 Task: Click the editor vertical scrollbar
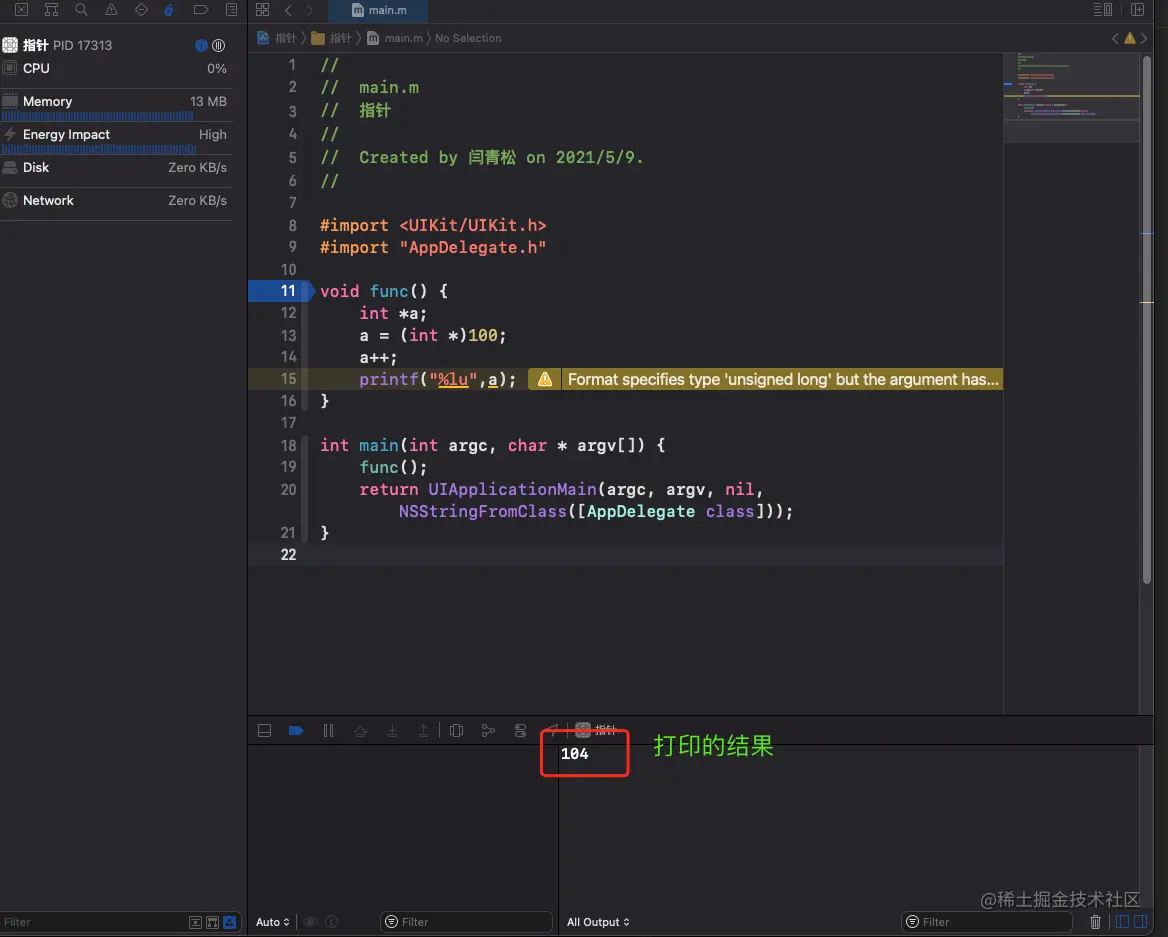[x=1146, y=320]
